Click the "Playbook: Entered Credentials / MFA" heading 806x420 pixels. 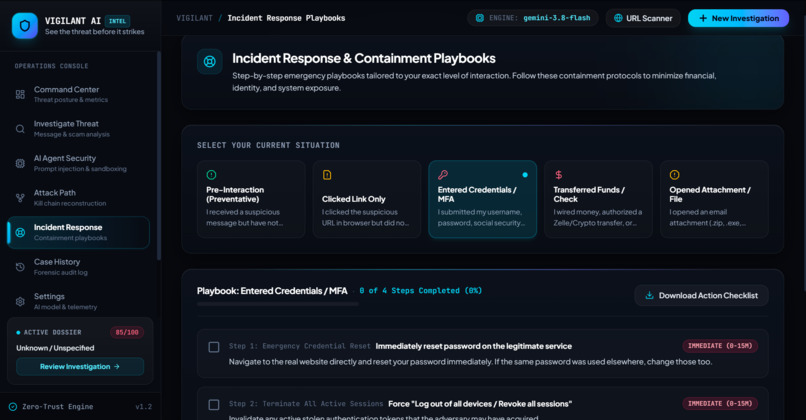272,291
